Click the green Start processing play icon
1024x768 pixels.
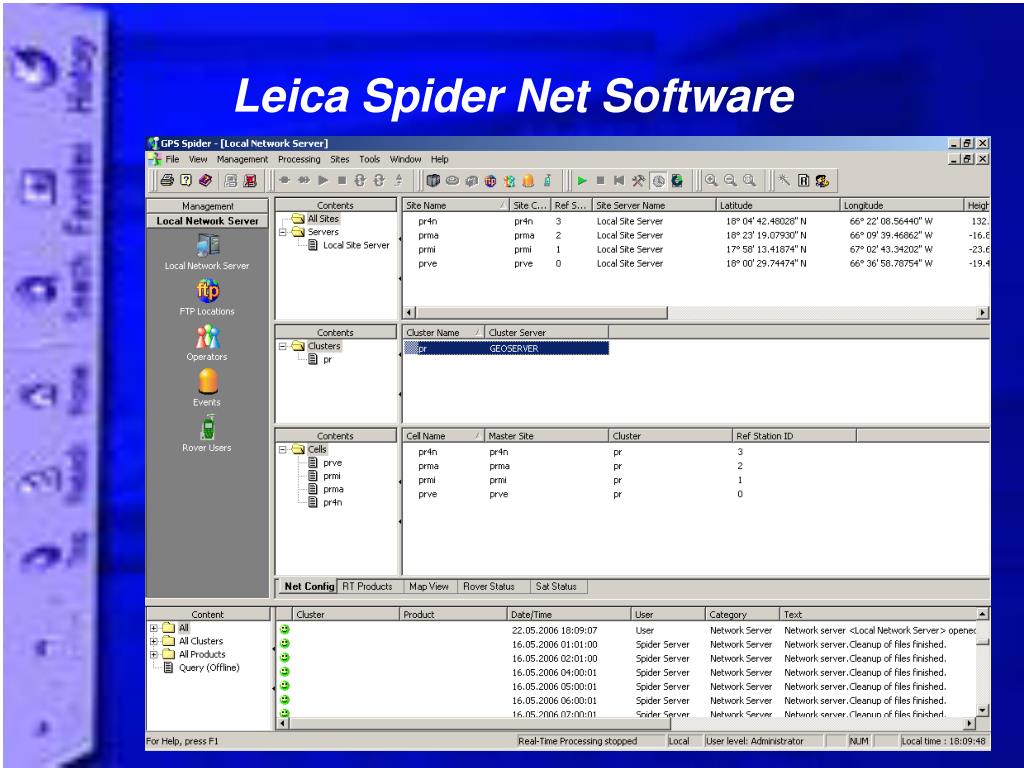coord(583,181)
